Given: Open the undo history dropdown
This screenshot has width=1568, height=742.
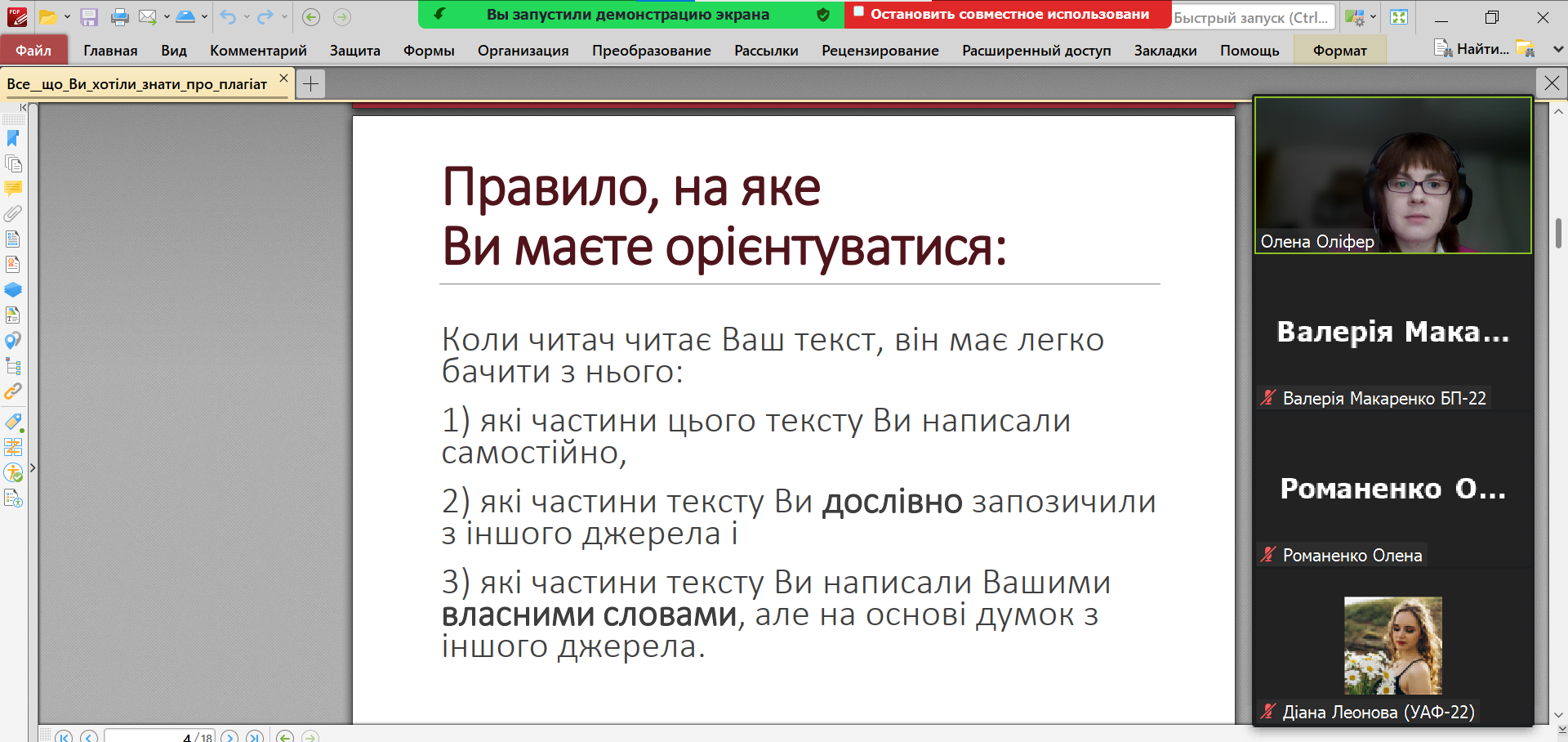Looking at the screenshot, I should click(x=247, y=17).
